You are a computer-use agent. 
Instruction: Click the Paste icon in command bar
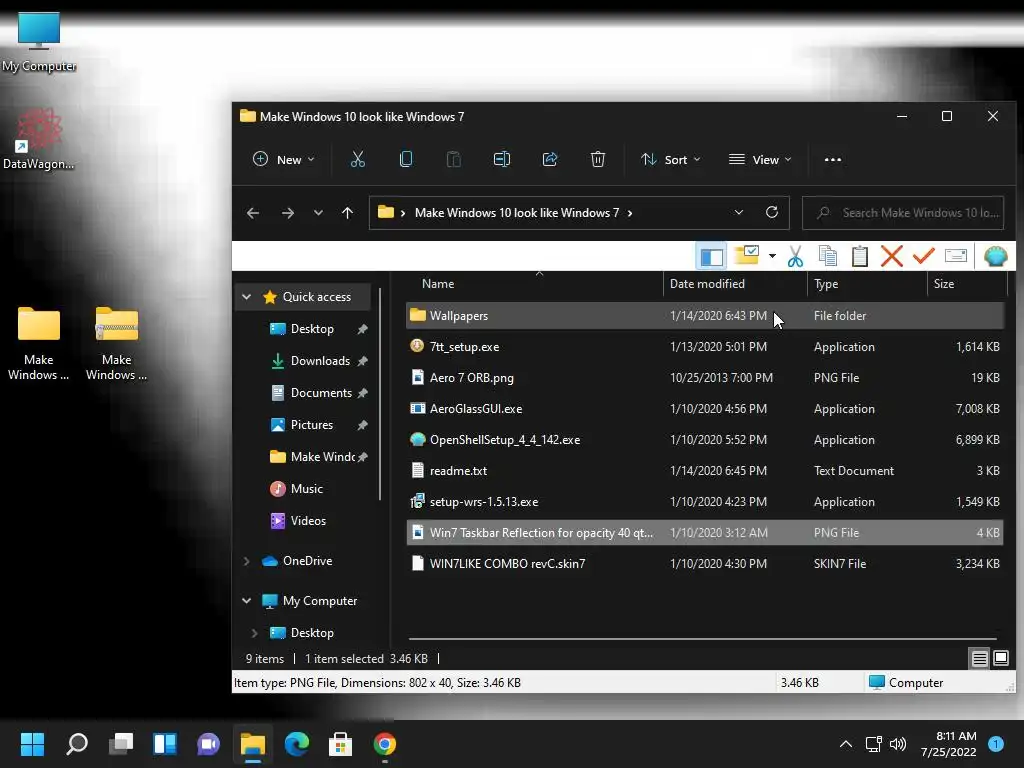[x=453, y=159]
